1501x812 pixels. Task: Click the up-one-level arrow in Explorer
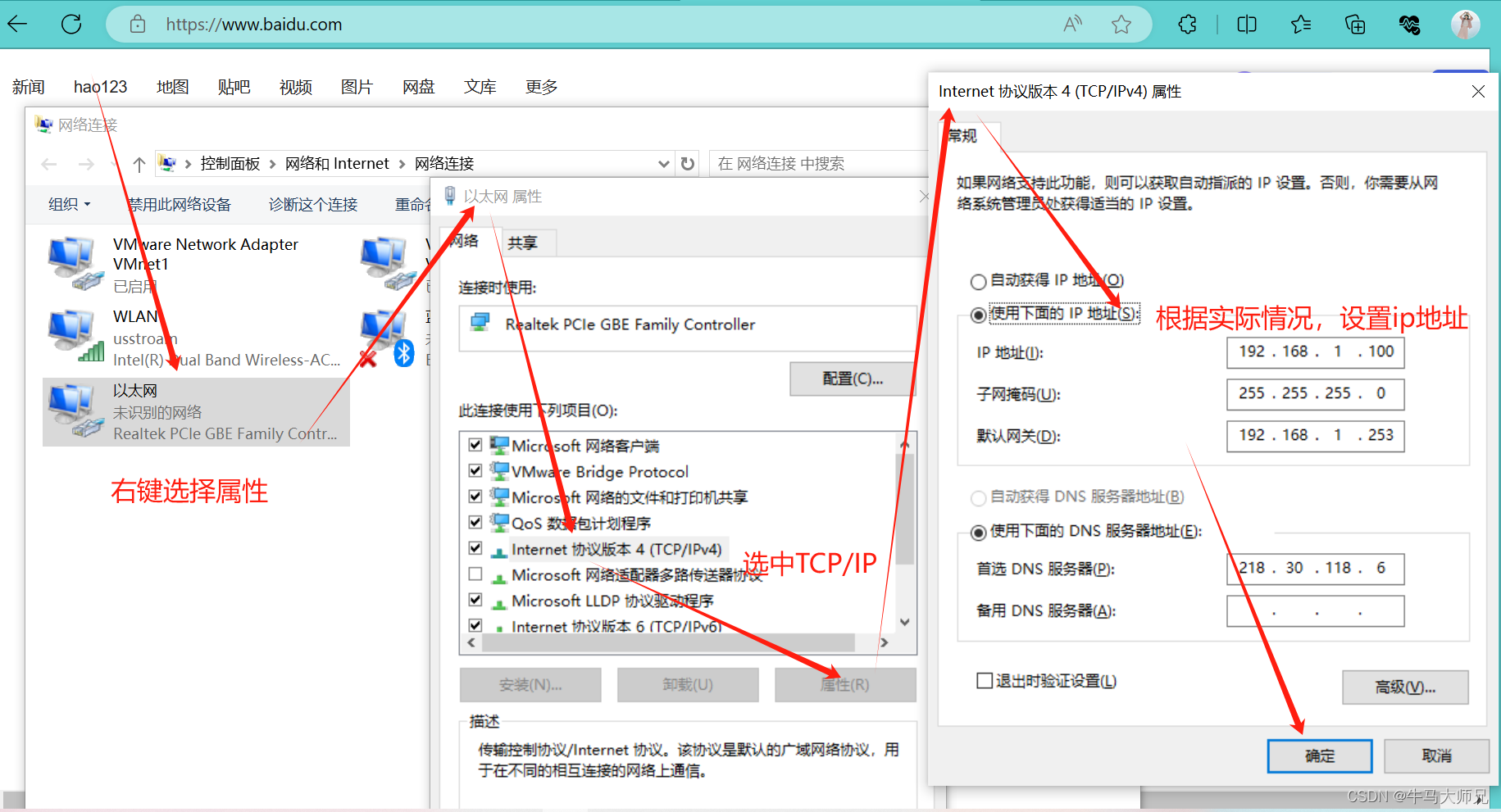point(139,163)
